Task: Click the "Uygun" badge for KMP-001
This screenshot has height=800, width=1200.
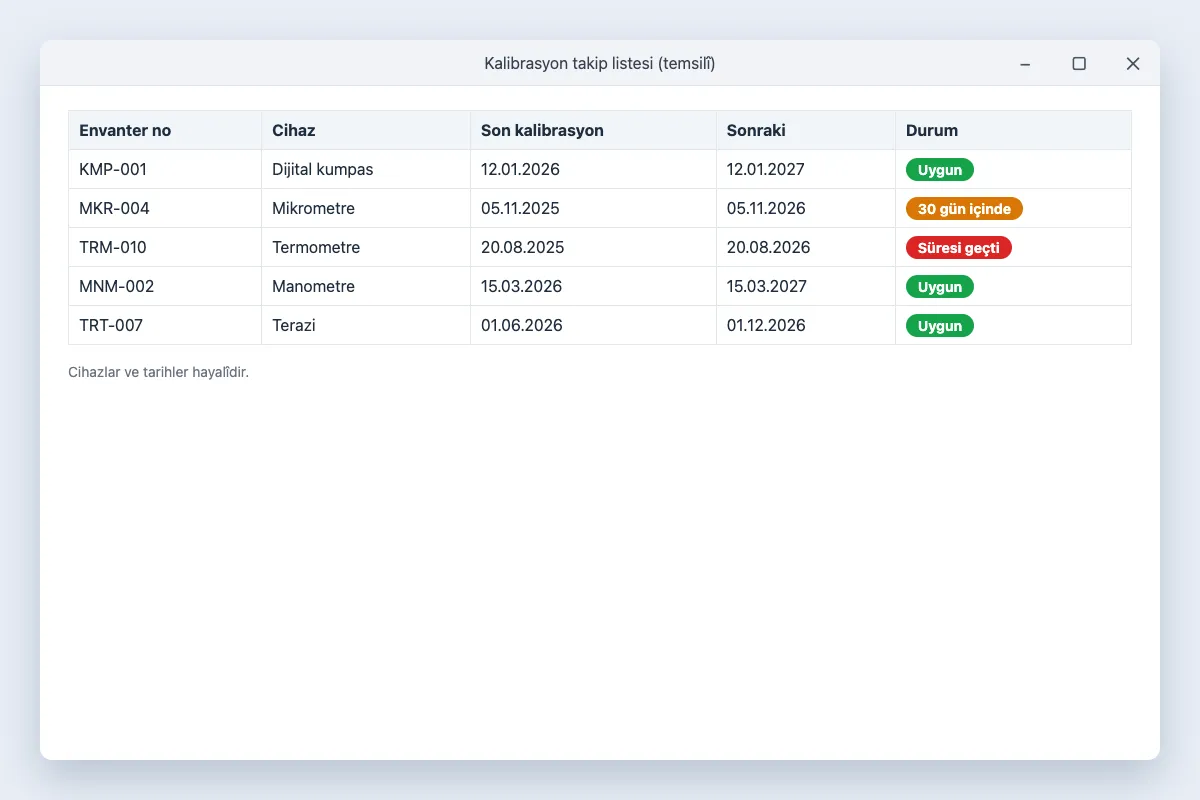Action: point(940,170)
